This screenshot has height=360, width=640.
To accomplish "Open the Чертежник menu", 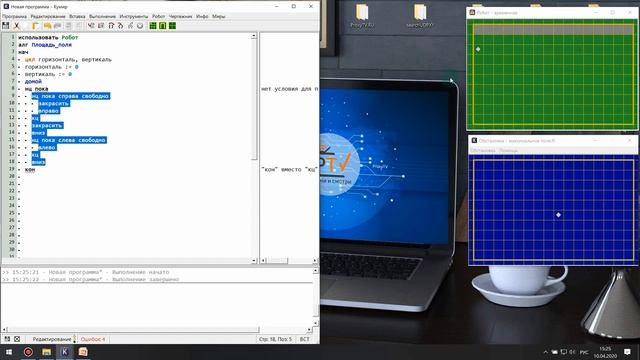I will 180,16.
